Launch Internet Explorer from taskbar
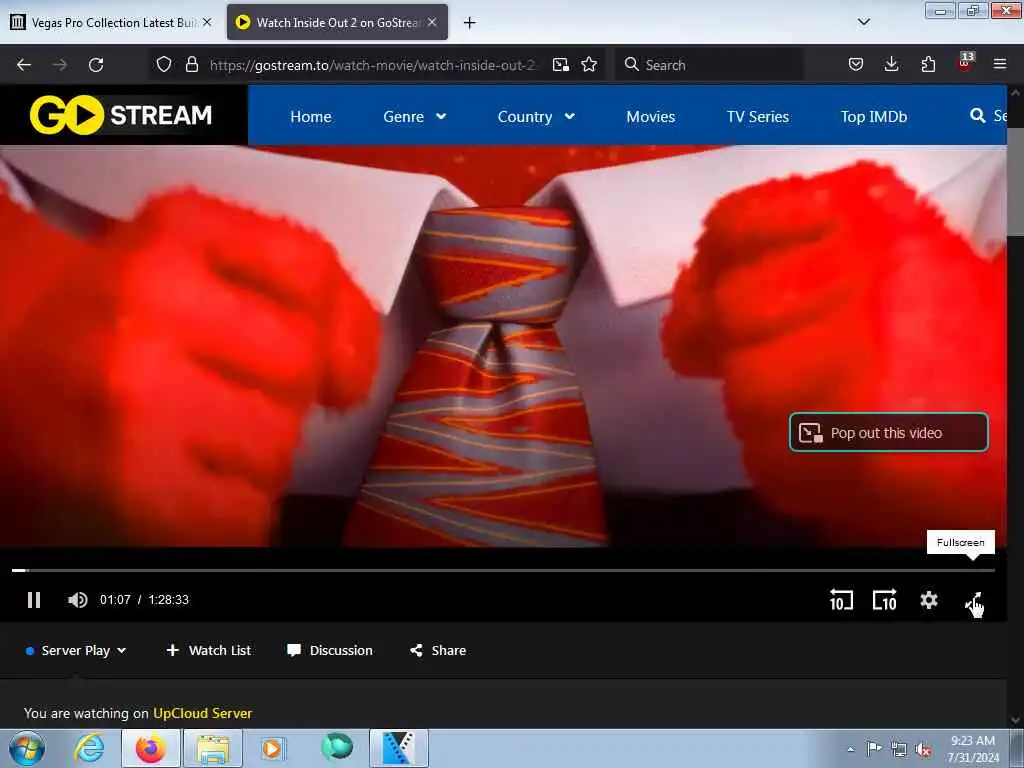Viewport: 1024px width, 768px height. [x=89, y=748]
